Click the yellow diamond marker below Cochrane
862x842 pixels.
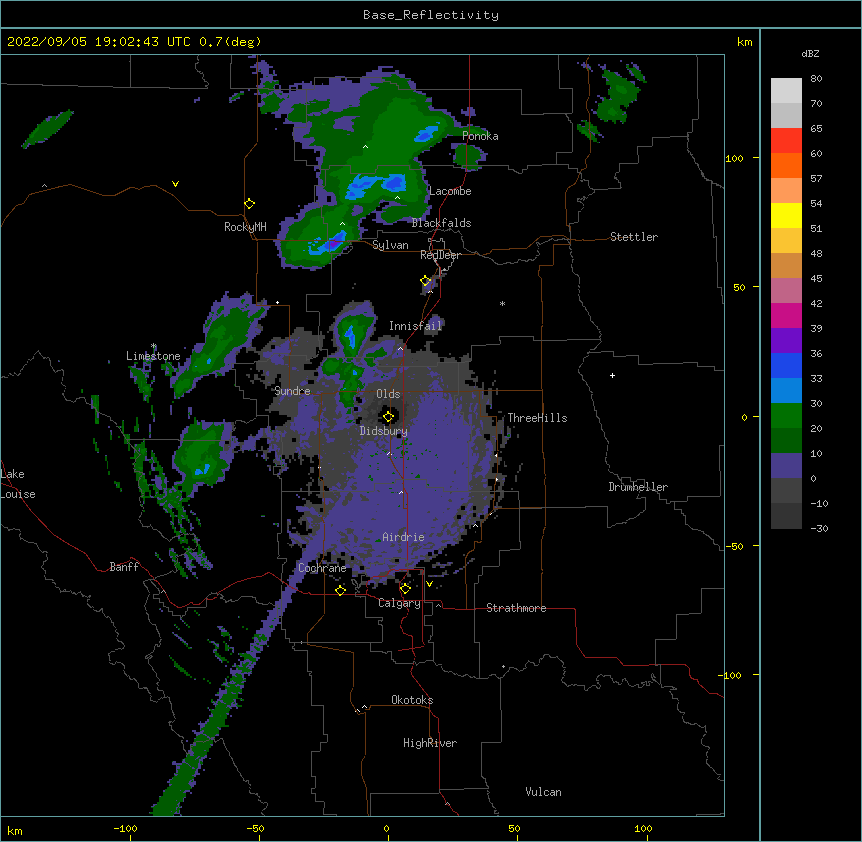340,590
